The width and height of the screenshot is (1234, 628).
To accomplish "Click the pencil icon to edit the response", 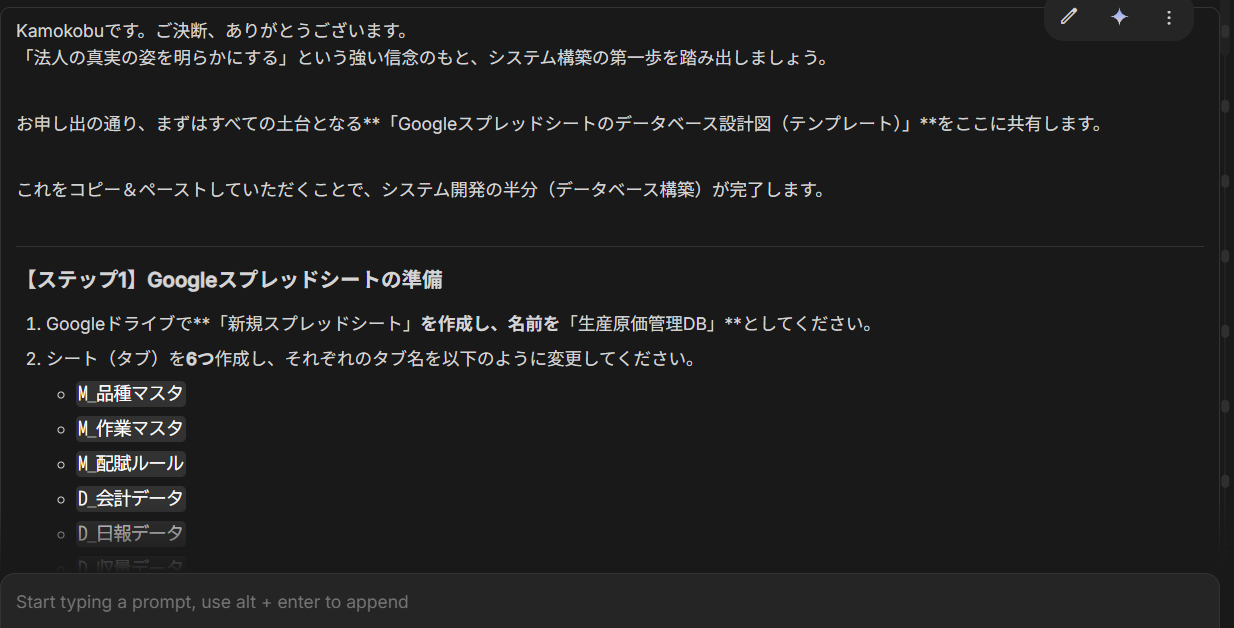I will coord(1069,16).
